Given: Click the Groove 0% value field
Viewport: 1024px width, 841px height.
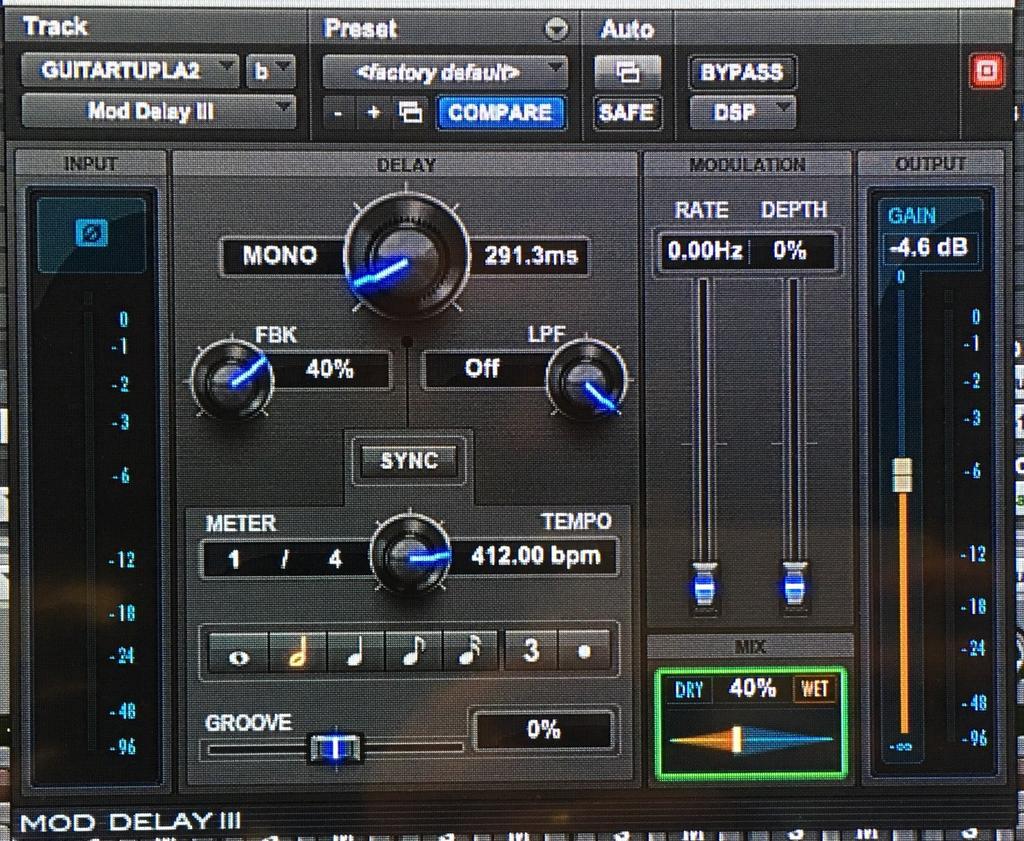Looking at the screenshot, I should [x=543, y=729].
